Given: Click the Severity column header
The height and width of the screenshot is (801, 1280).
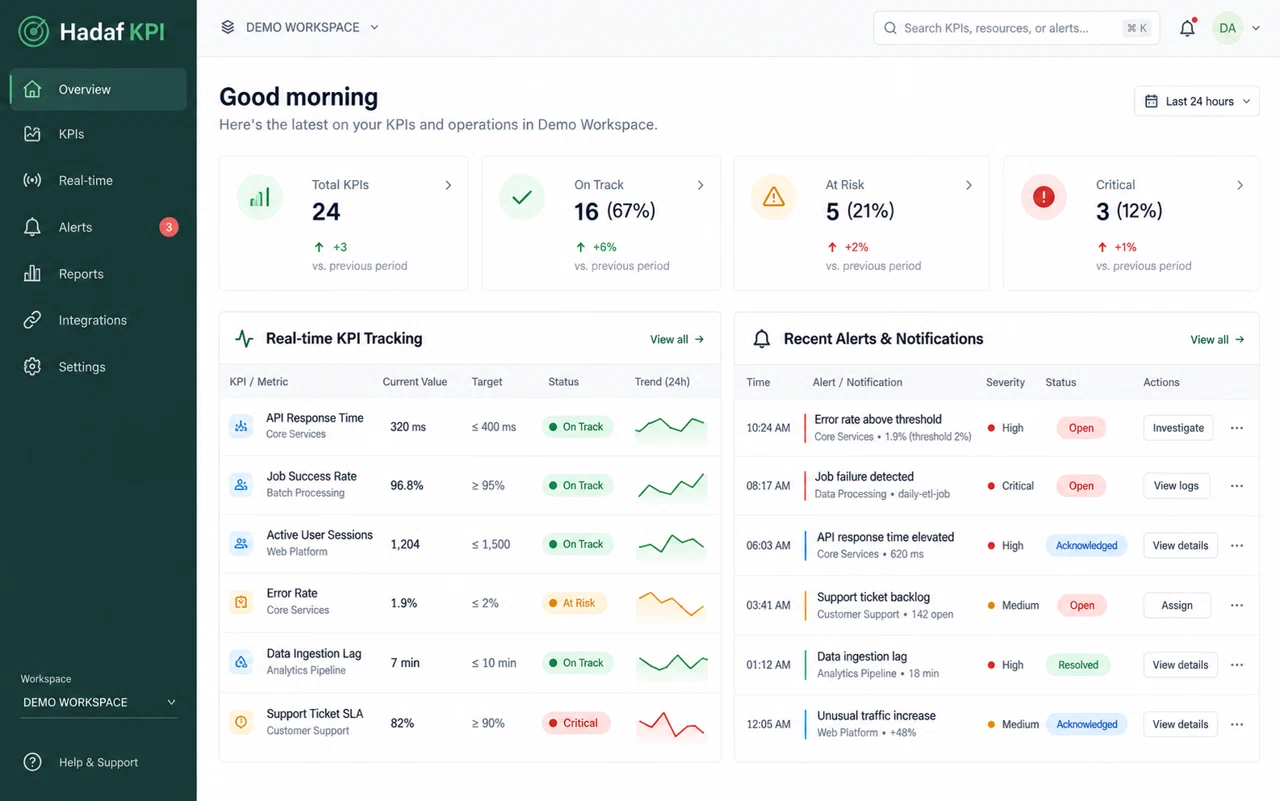Looking at the screenshot, I should point(1005,382).
